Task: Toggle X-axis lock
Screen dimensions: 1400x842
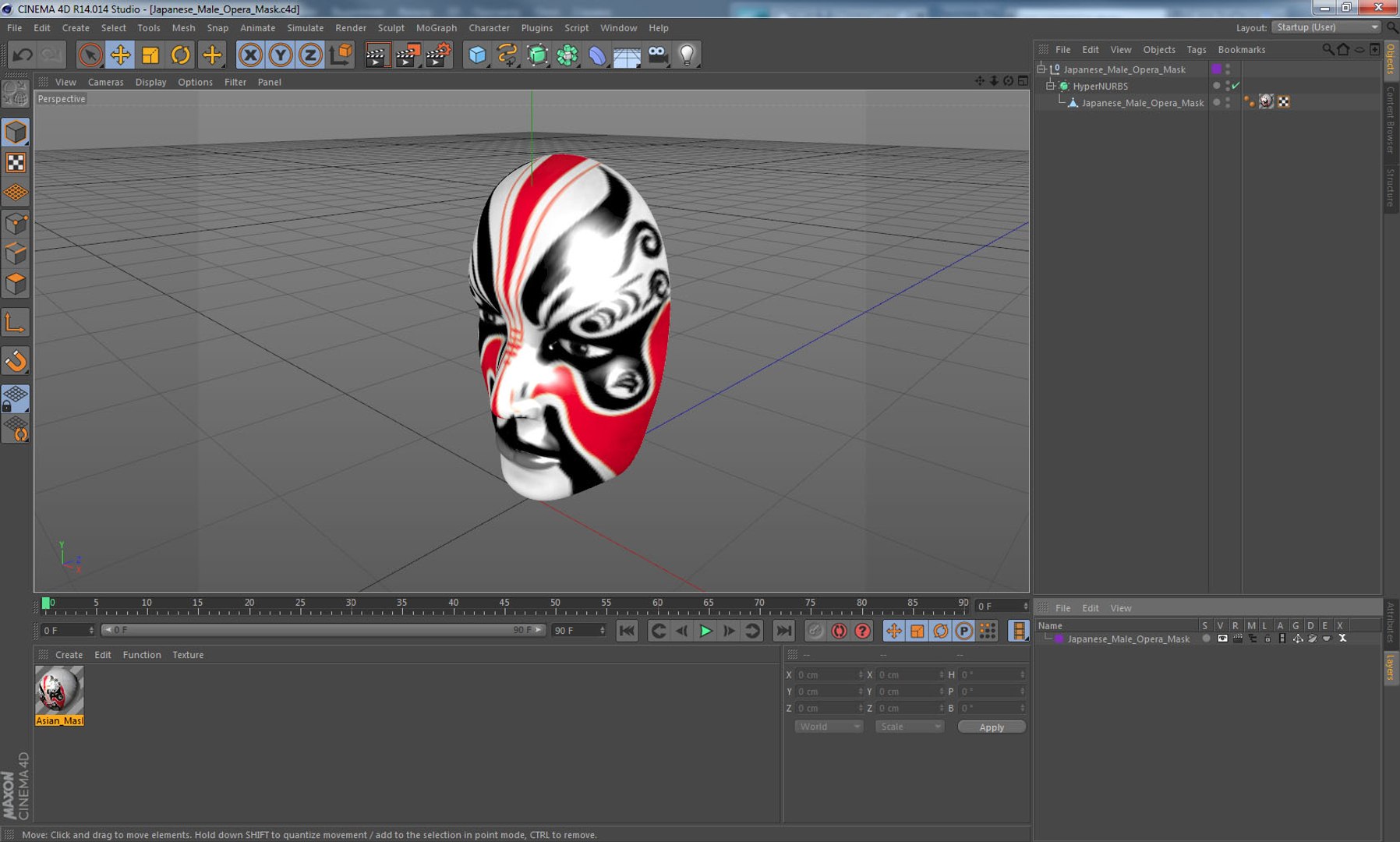Action: coord(250,55)
